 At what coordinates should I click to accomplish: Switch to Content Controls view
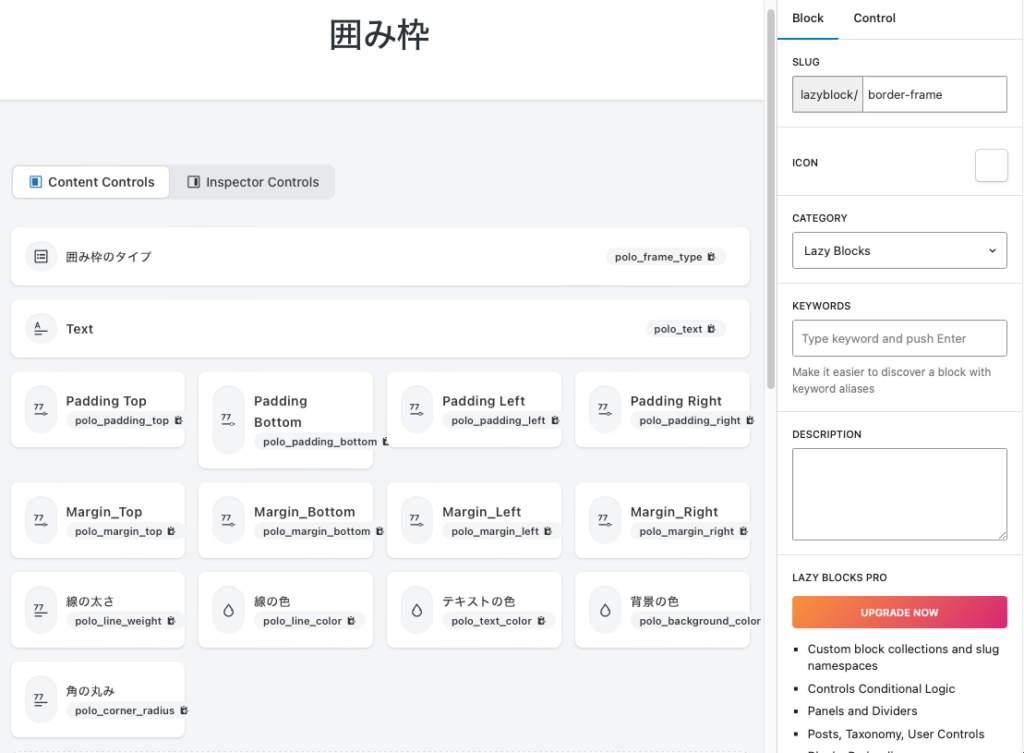click(x=91, y=182)
